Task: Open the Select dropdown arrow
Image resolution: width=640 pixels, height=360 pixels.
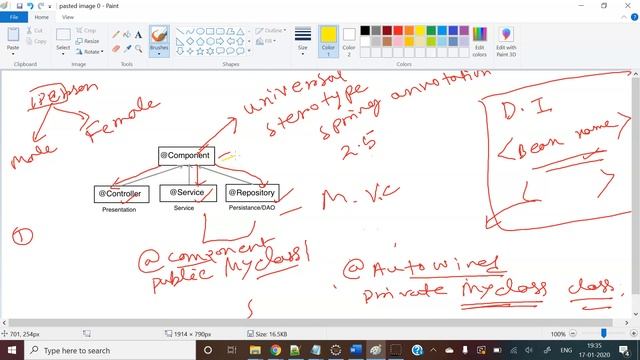Action: [63, 54]
